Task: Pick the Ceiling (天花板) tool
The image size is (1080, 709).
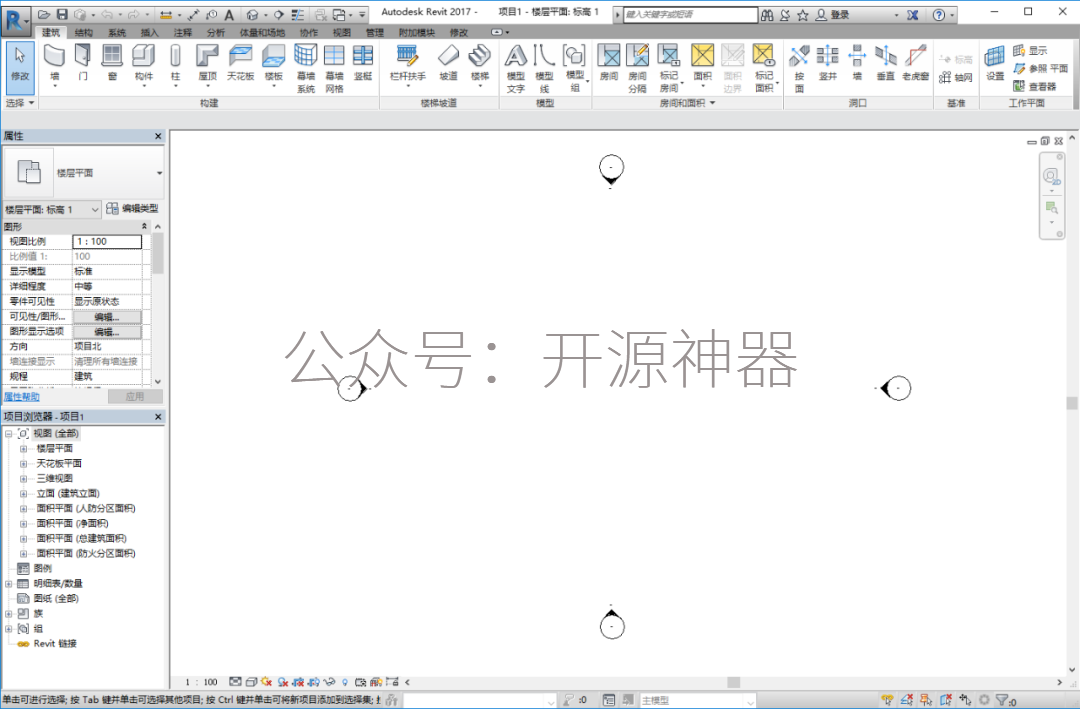Action: (240, 63)
